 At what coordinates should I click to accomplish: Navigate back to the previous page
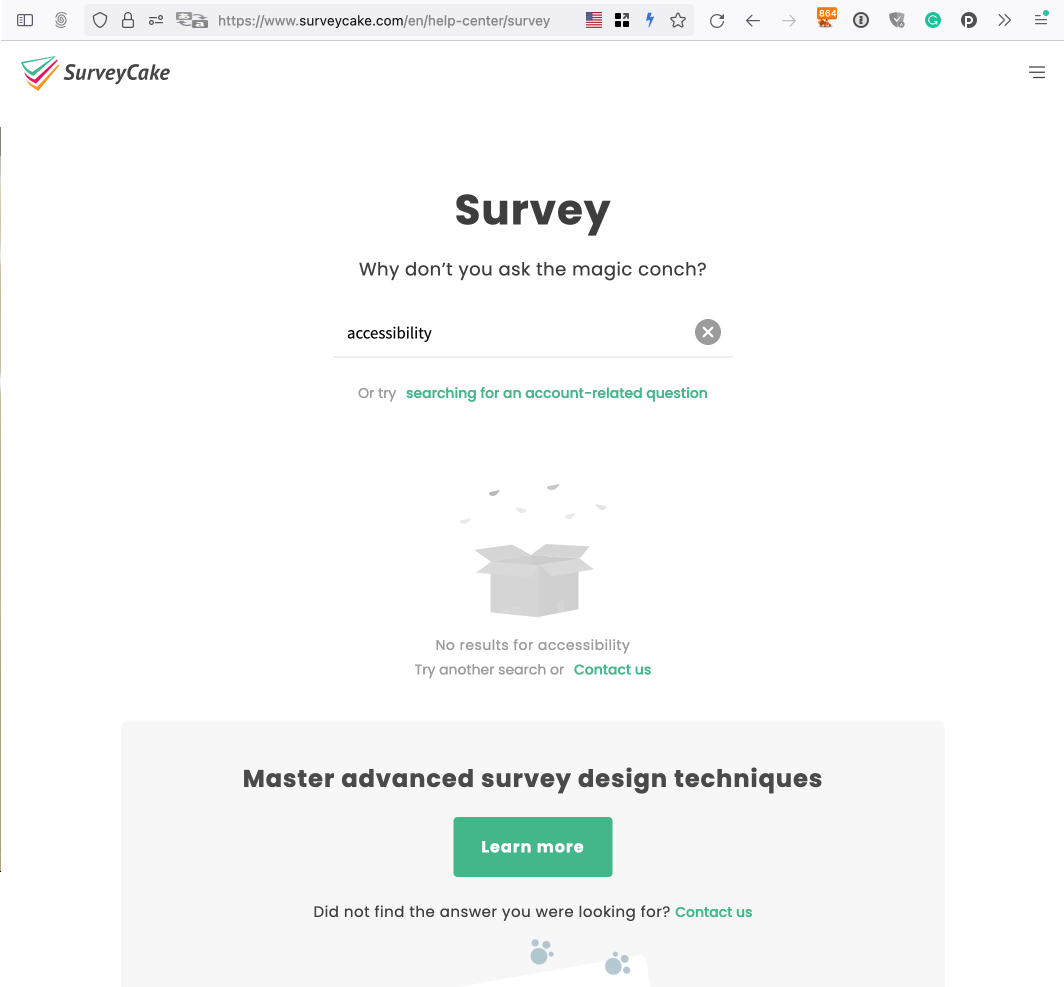pos(753,20)
